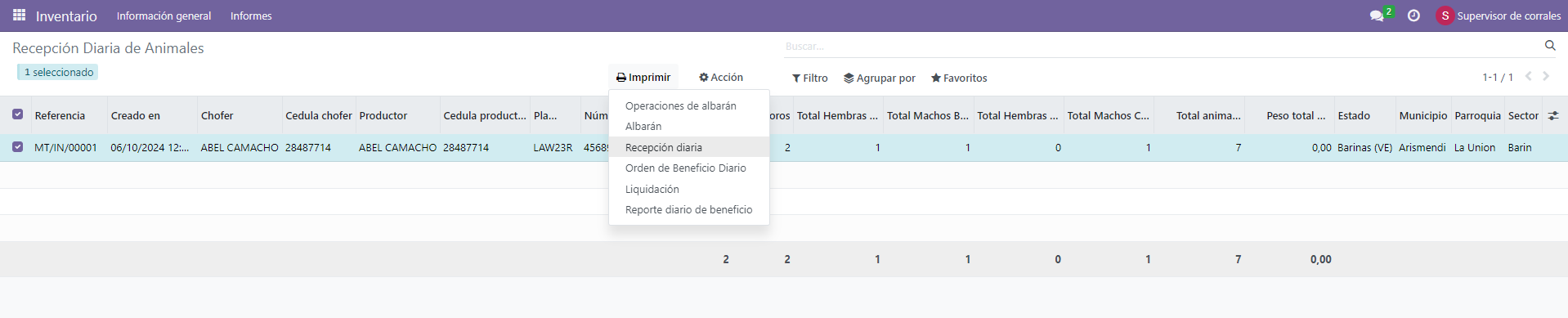
Task: Go to previous page arrow
Action: 1528,76
